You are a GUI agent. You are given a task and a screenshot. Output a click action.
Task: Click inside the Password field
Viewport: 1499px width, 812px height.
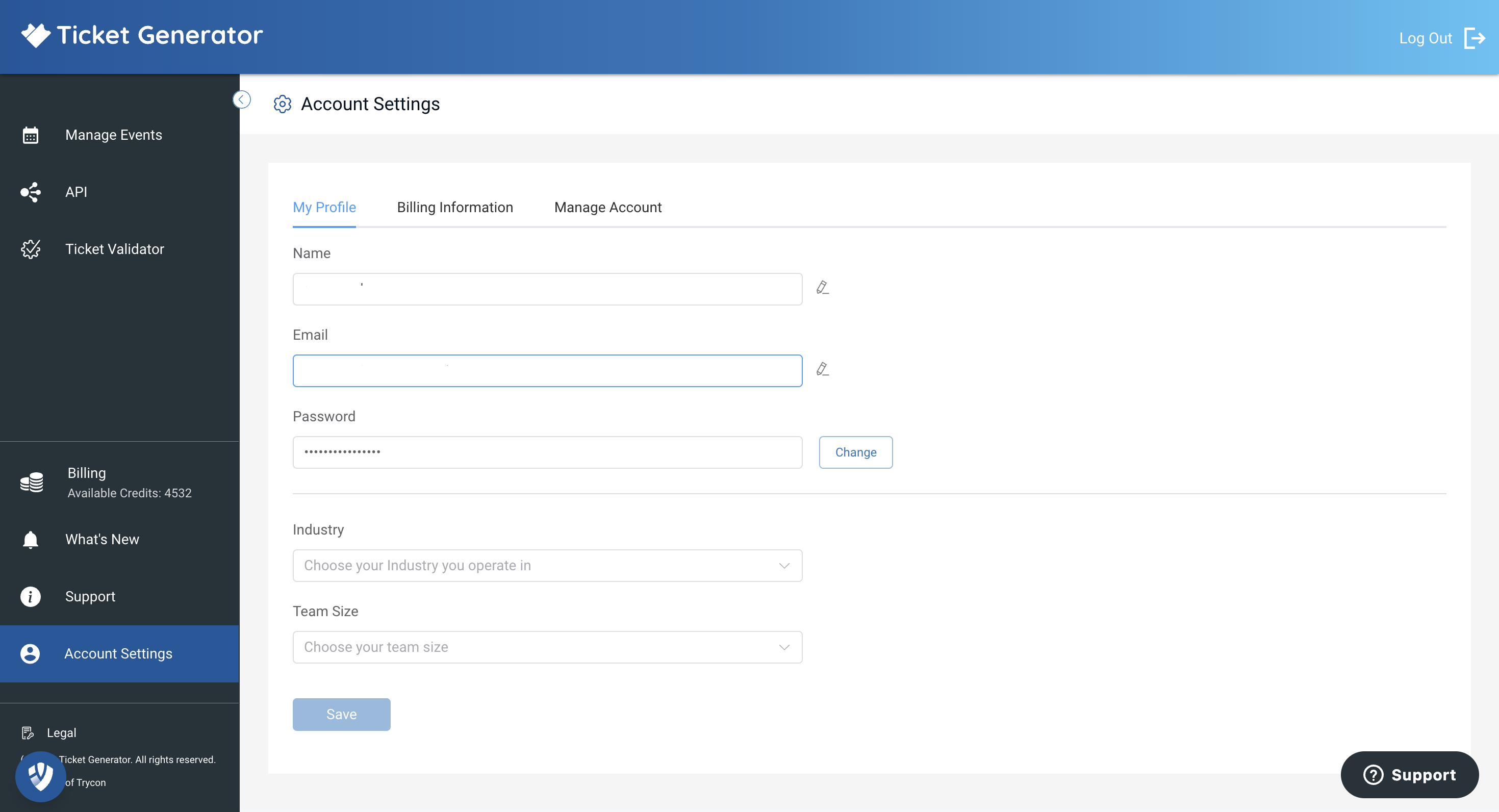click(x=547, y=452)
